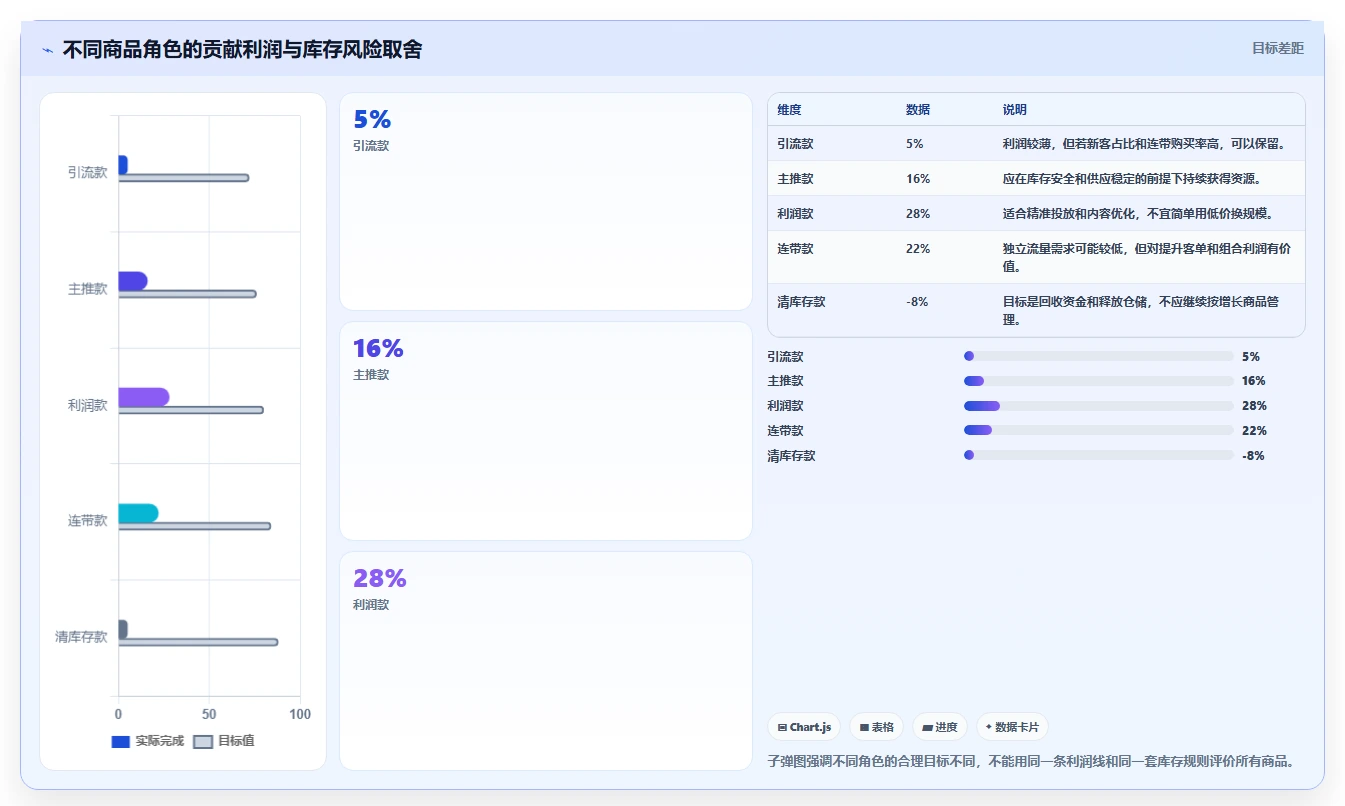Click the 主推款 y-axis label in chart
The height and width of the screenshot is (806, 1345).
point(87,289)
